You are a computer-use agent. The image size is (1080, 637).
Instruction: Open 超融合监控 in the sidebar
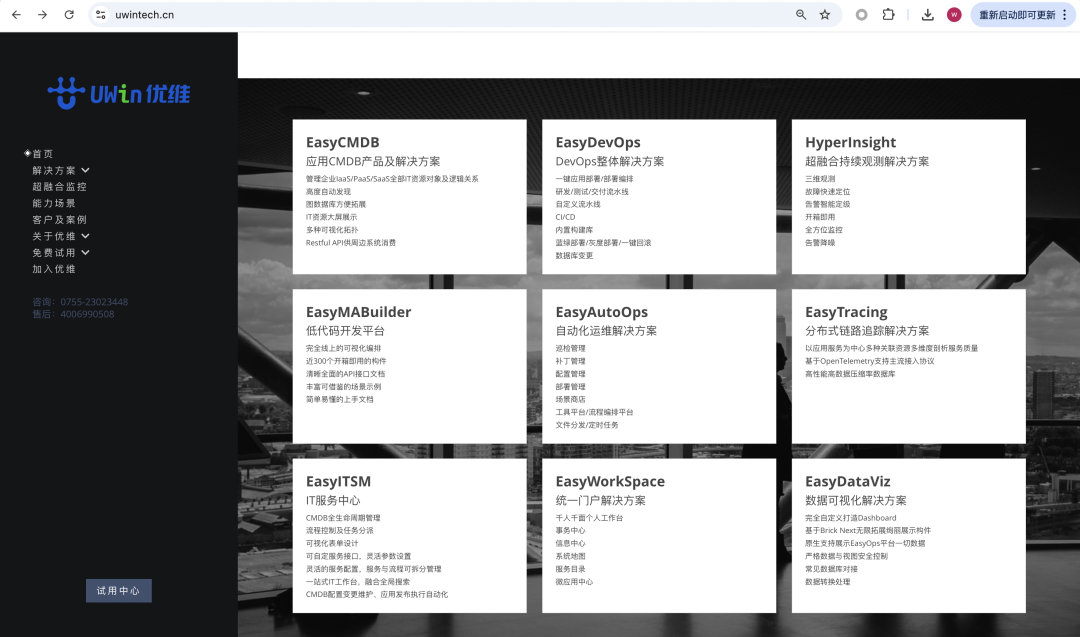pos(59,187)
